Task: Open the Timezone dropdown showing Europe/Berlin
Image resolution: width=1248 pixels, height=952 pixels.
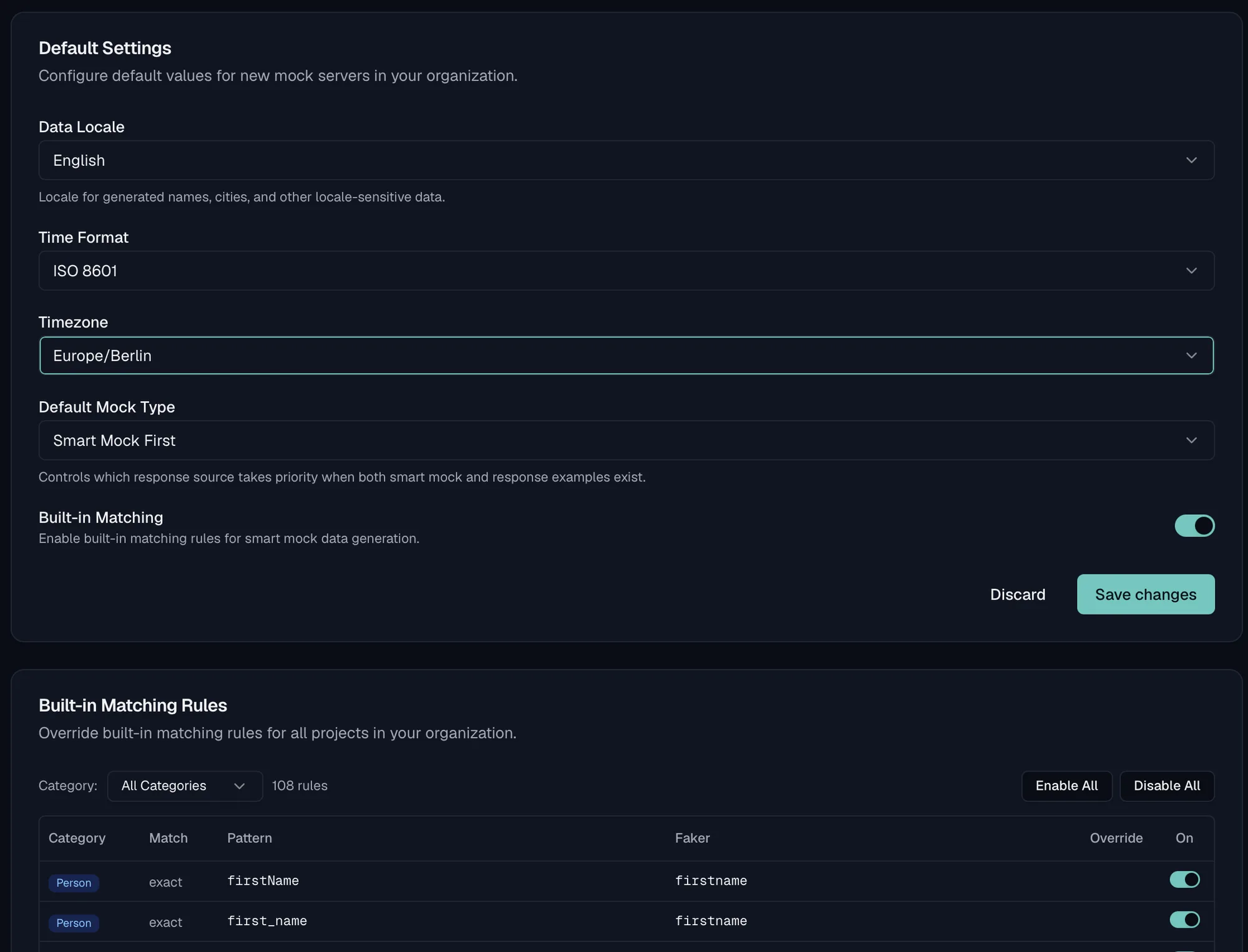Action: click(x=626, y=356)
